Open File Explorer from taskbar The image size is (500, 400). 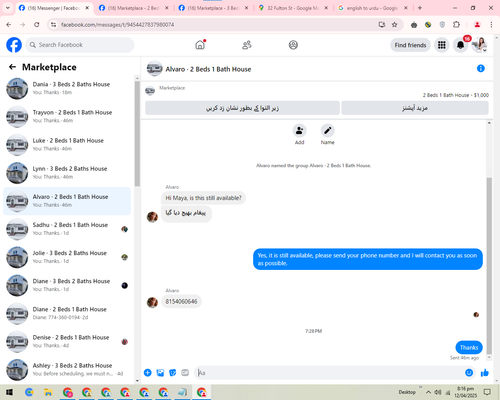click(x=48, y=392)
